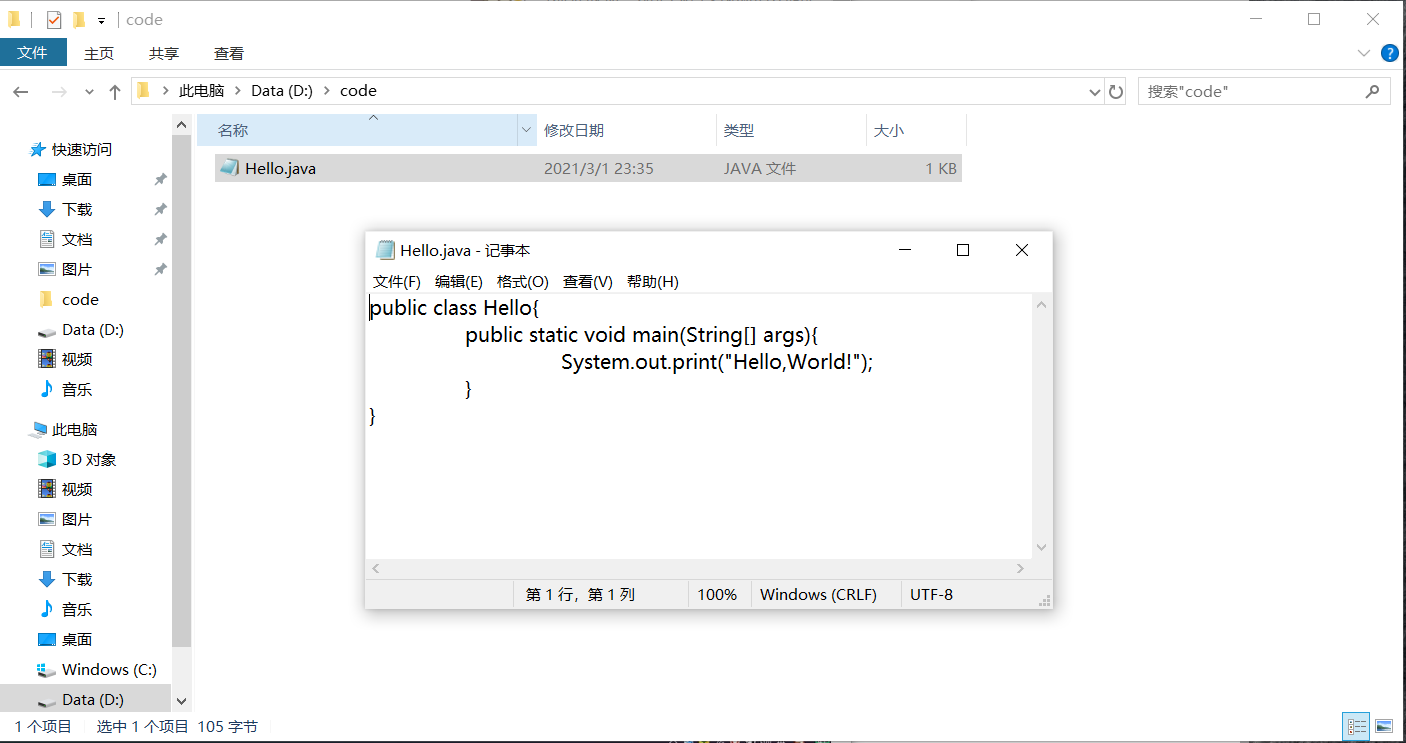Image resolution: width=1406 pixels, height=743 pixels.
Task: Open the 共享 ribbon tab
Action: (x=164, y=53)
